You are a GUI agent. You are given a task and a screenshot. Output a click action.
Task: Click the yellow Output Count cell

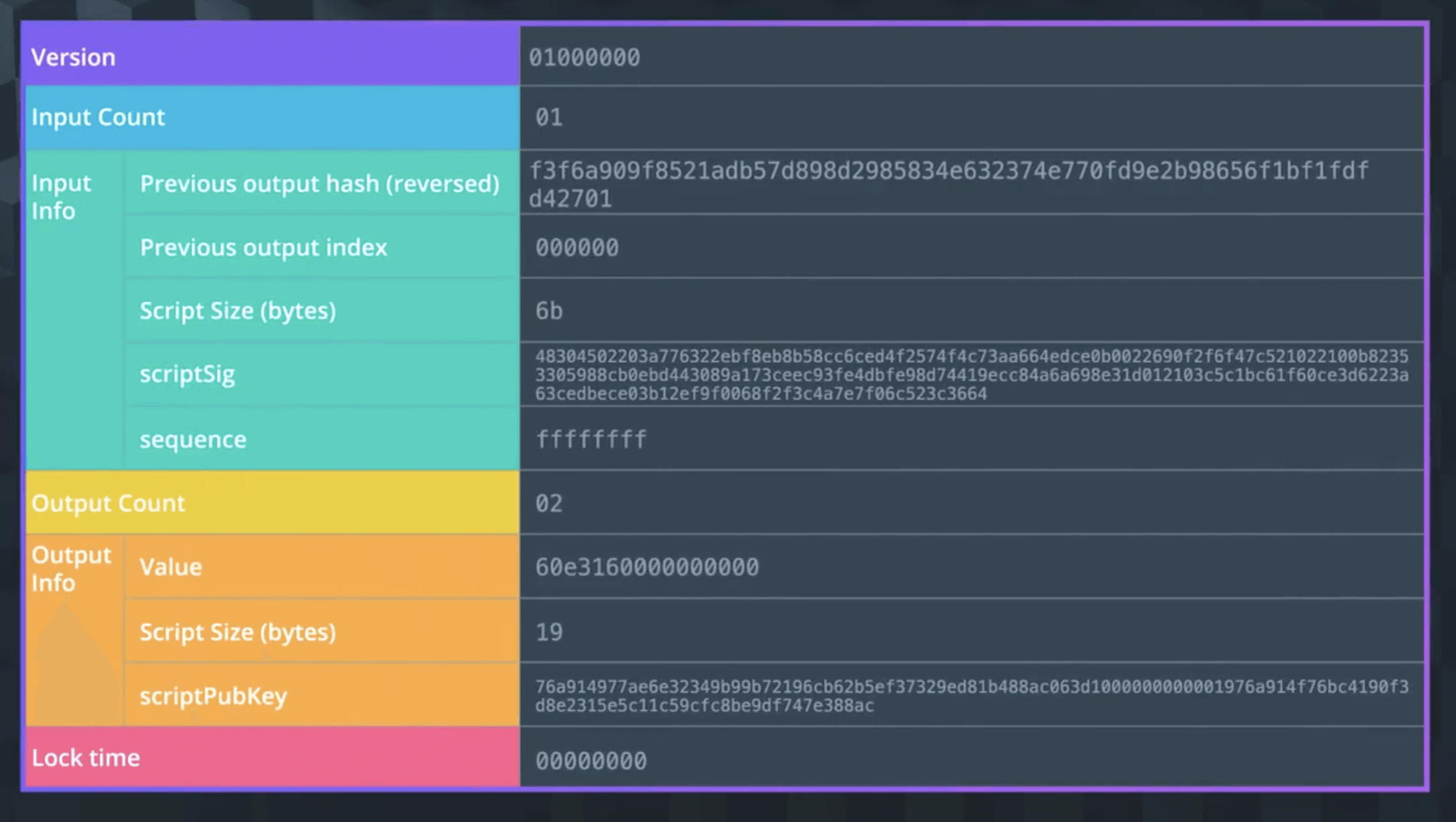(108, 503)
